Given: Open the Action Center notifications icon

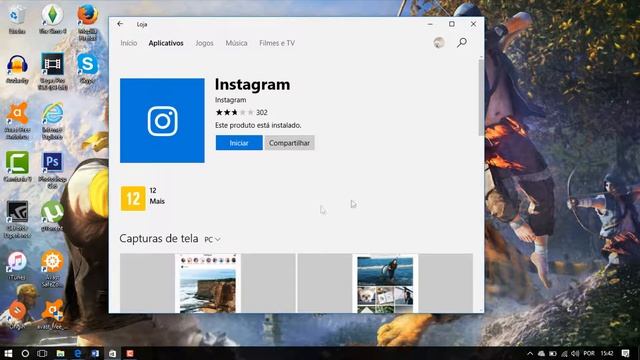Looking at the screenshot, I should point(626,353).
